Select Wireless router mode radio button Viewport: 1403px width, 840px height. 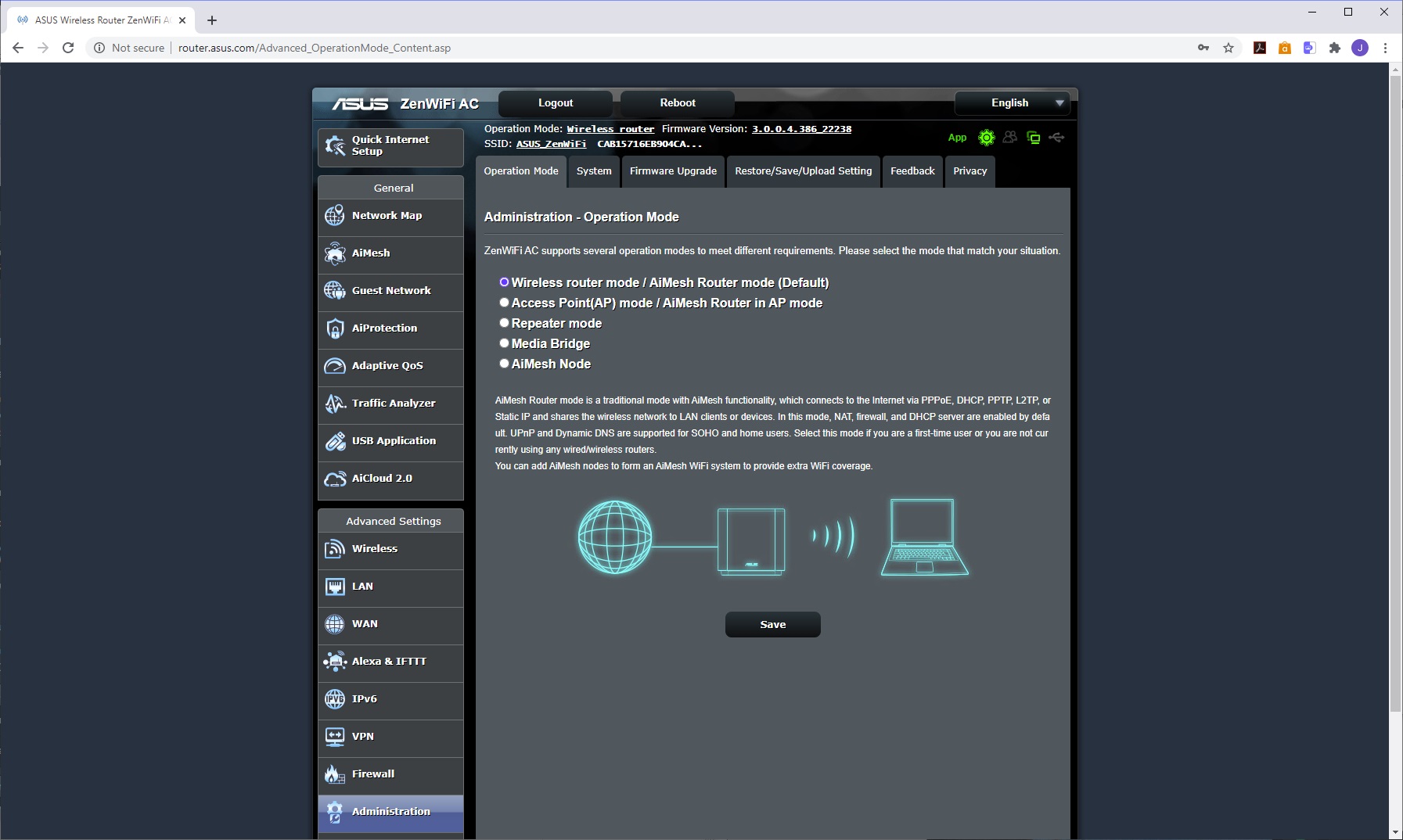tap(504, 282)
